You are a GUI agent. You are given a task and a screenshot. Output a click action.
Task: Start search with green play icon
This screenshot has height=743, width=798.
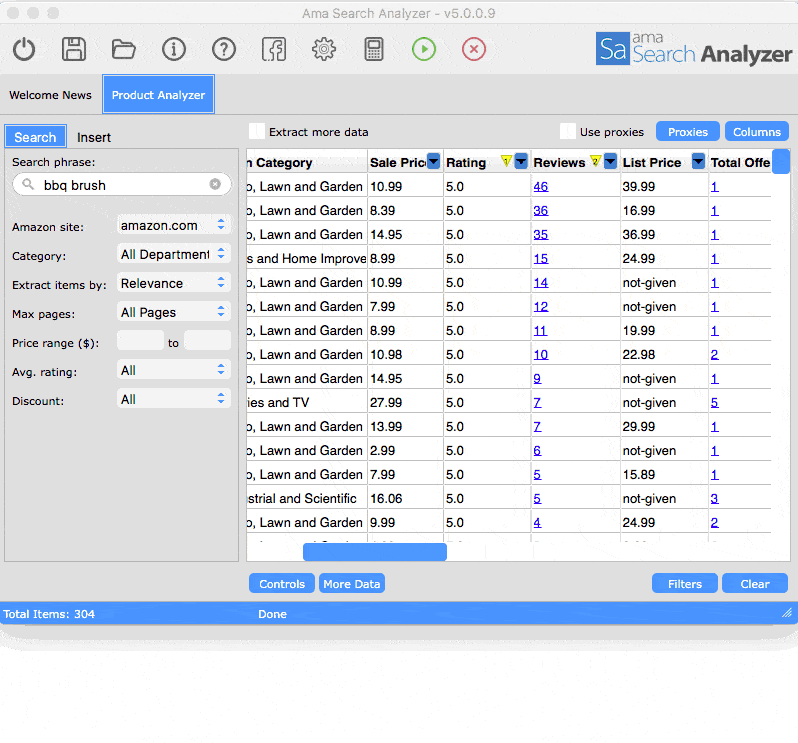424,49
